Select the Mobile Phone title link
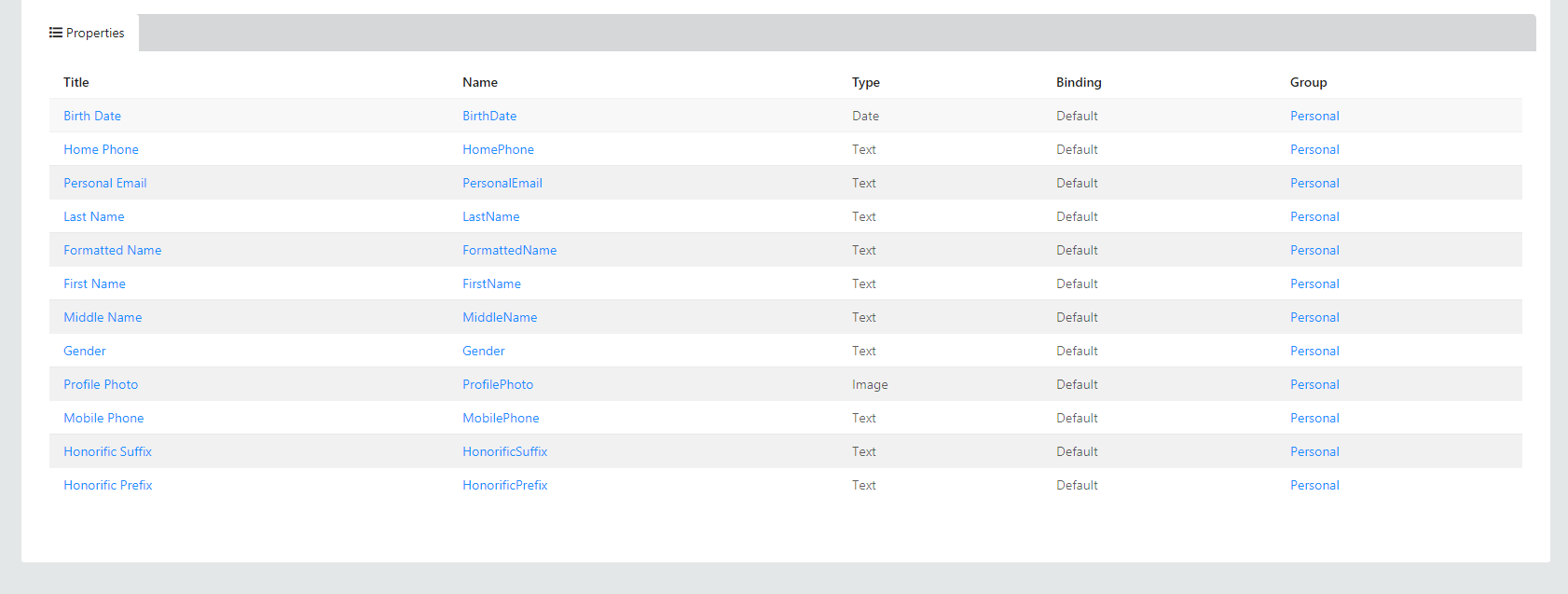1568x594 pixels. [x=103, y=418]
